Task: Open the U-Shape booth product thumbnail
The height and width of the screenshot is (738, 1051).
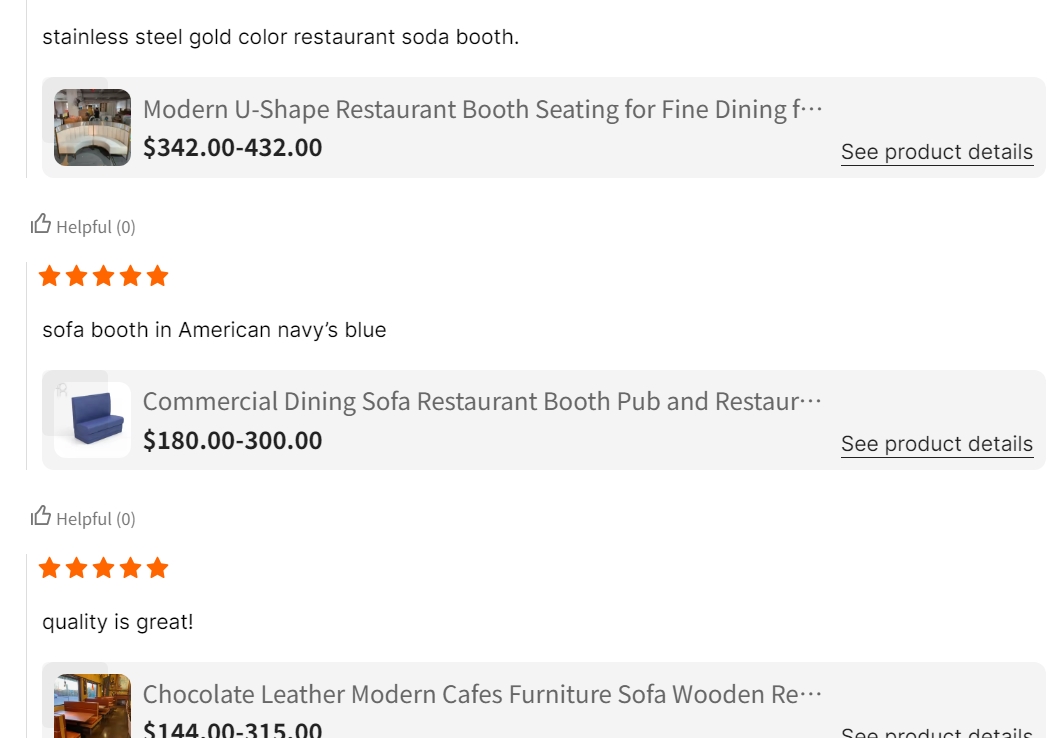Action: (92, 127)
